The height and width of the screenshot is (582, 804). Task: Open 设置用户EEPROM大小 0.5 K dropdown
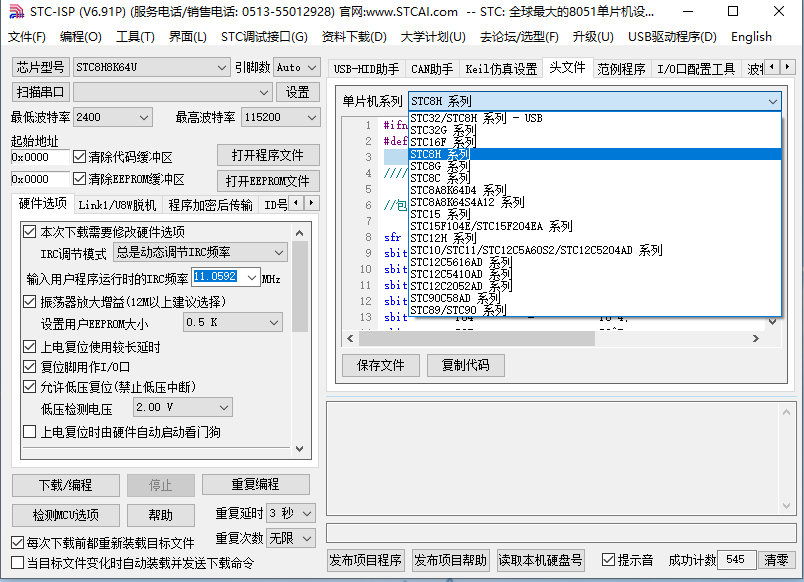(x=233, y=322)
